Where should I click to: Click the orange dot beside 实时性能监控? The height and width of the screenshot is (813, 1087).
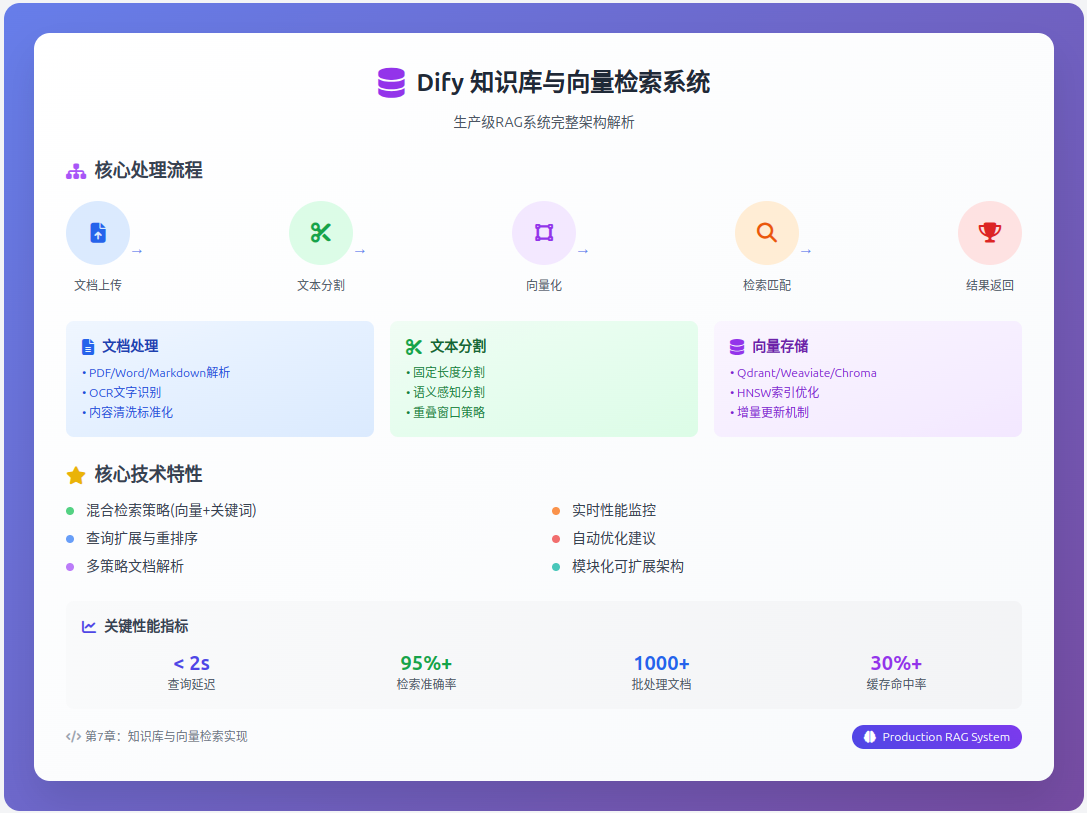[x=556, y=511]
